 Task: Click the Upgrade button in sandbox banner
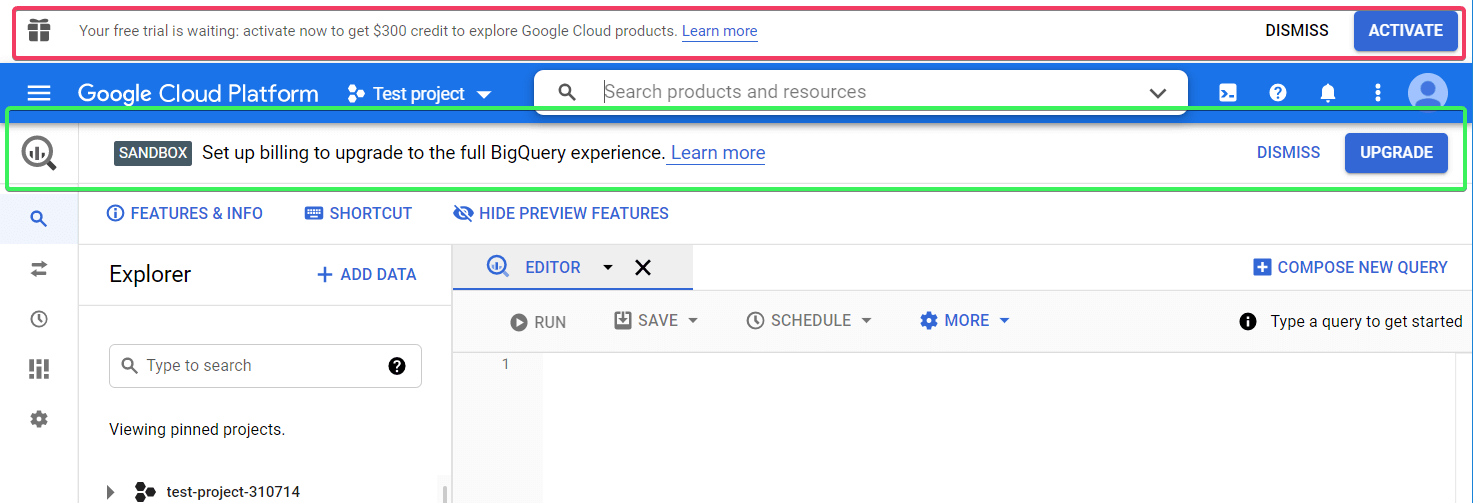point(1396,153)
